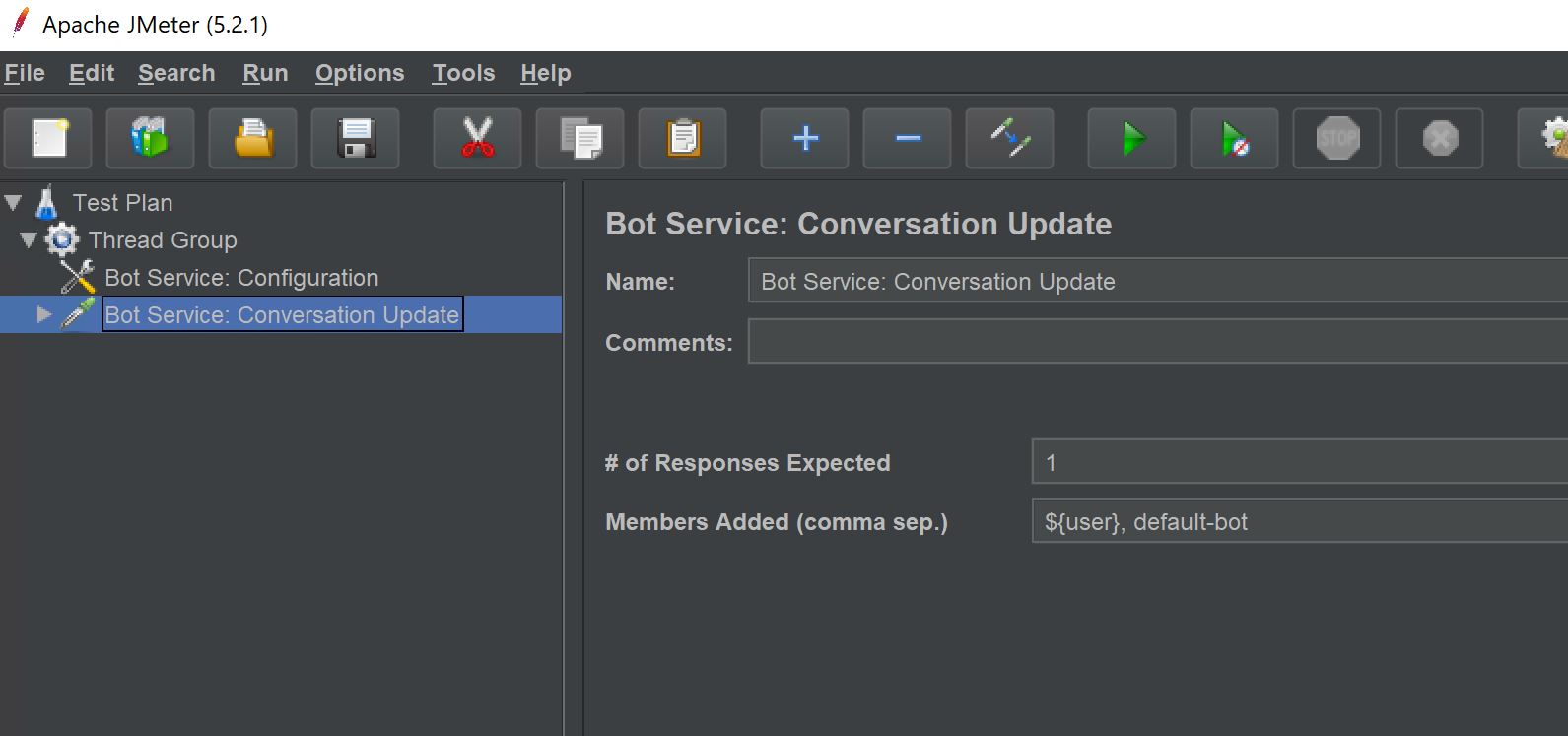
Task: Click the 'Members Added (comma sep.)' label
Action: coord(776,522)
